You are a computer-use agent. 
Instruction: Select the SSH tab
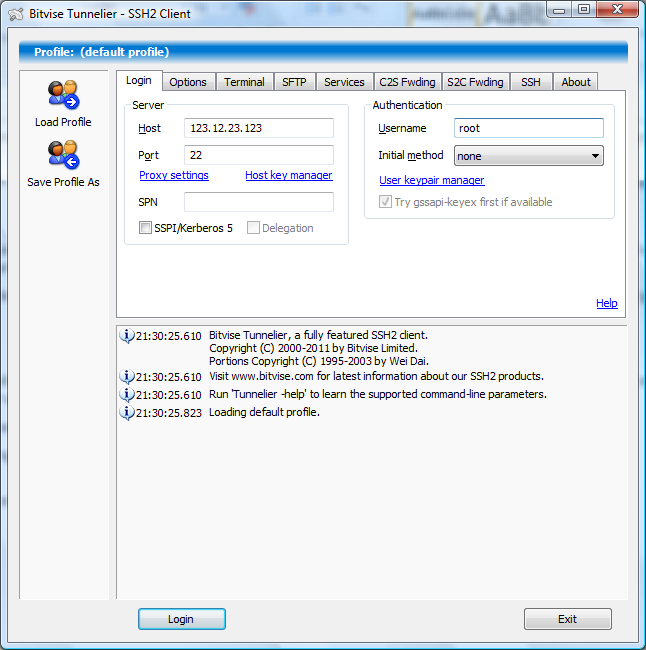pos(531,82)
